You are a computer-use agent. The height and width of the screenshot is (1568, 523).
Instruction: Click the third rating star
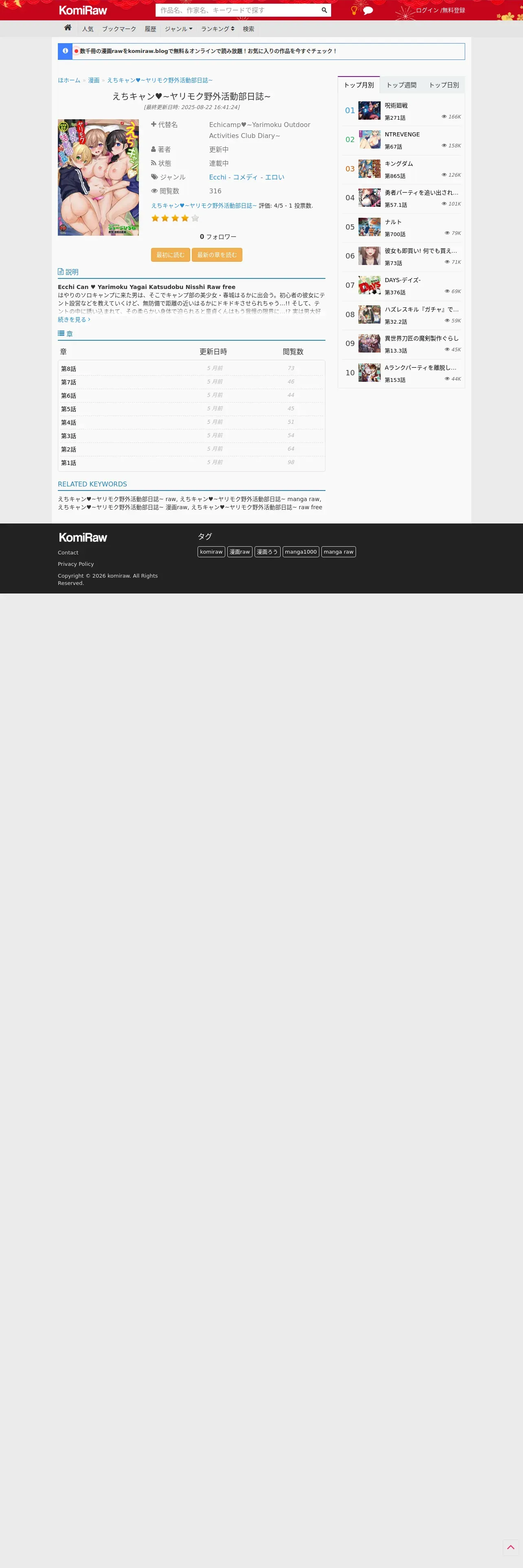tap(175, 218)
